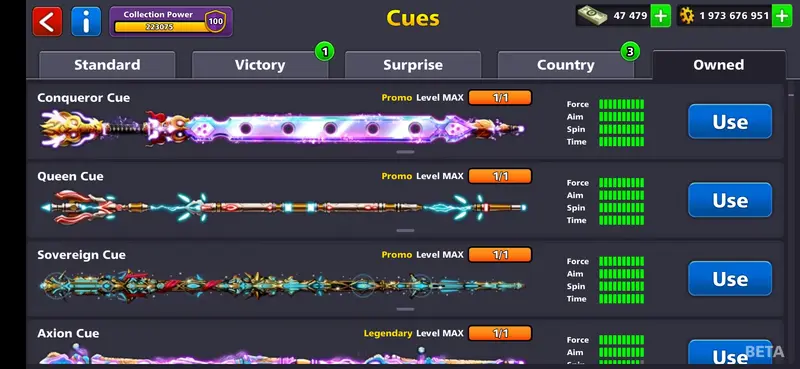This screenshot has width=800, height=369.
Task: Use the Queen Cue
Action: [730, 200]
